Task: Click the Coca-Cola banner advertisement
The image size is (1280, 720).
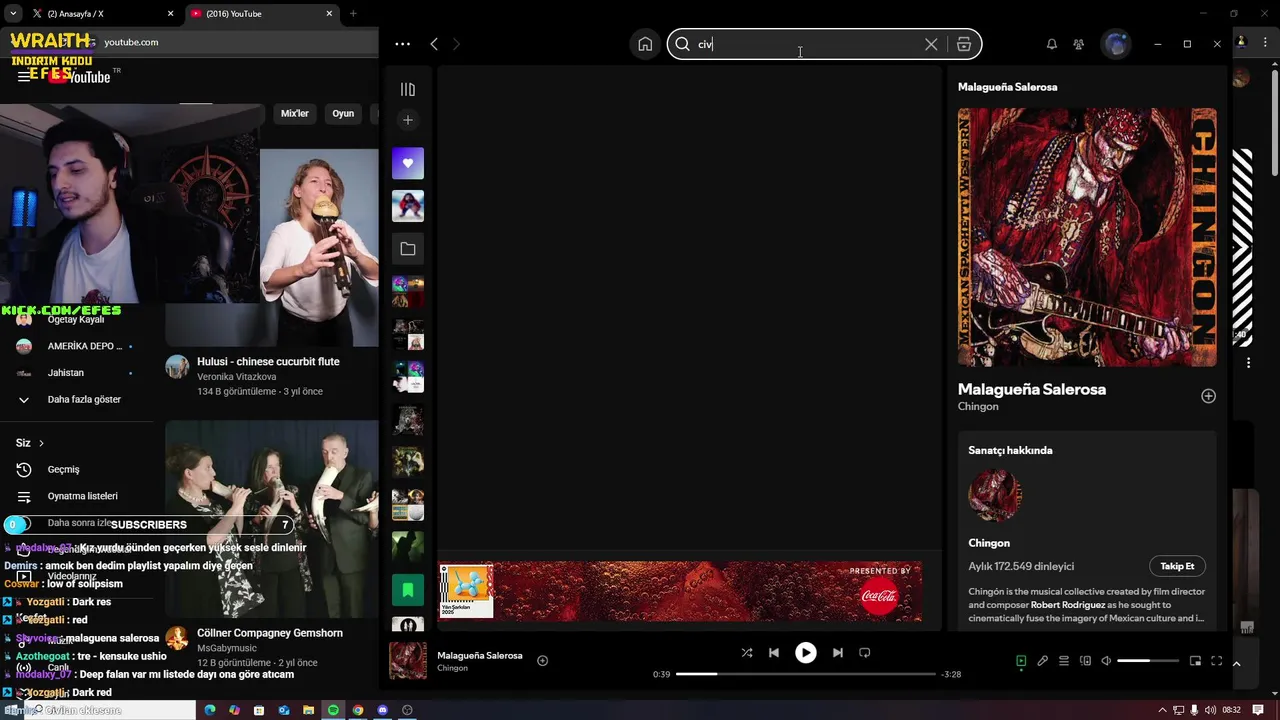Action: (680, 592)
